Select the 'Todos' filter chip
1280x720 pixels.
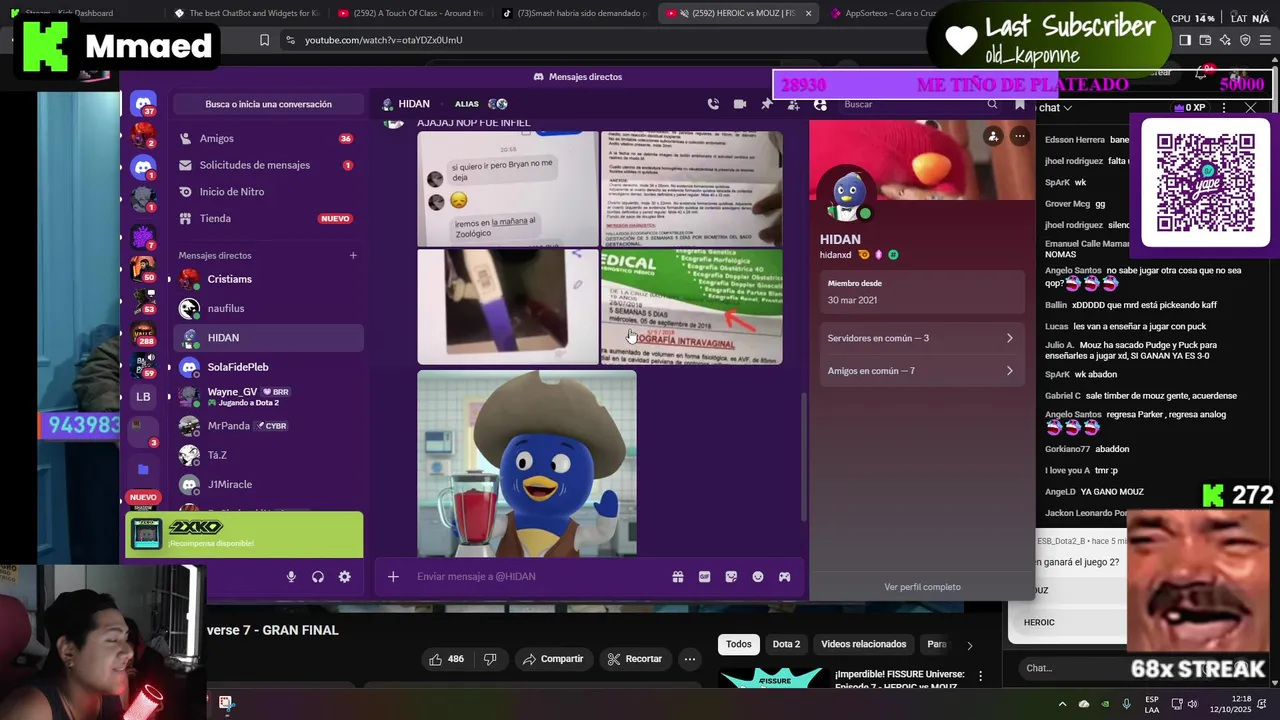[x=739, y=644]
